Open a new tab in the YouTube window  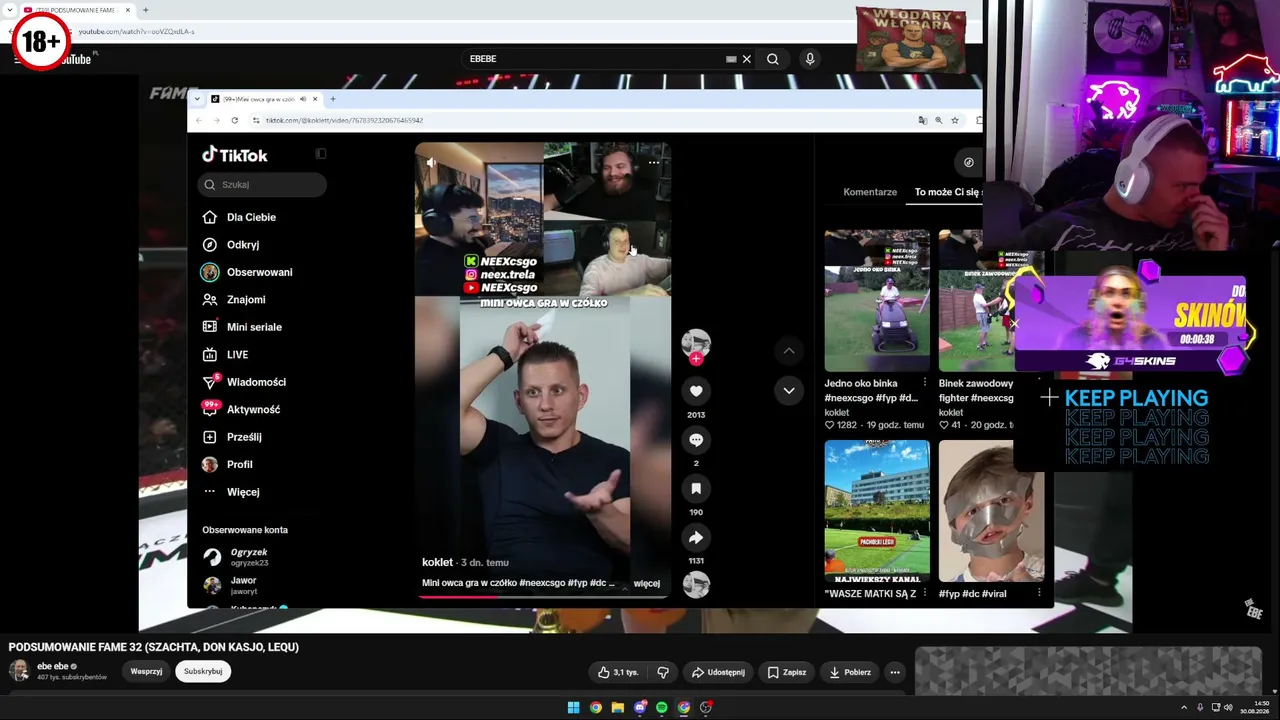(145, 10)
